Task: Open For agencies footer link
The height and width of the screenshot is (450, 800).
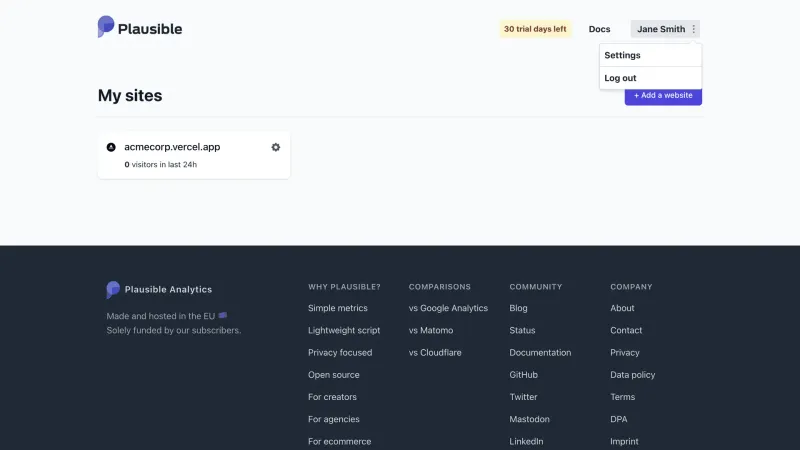Action: (x=334, y=419)
